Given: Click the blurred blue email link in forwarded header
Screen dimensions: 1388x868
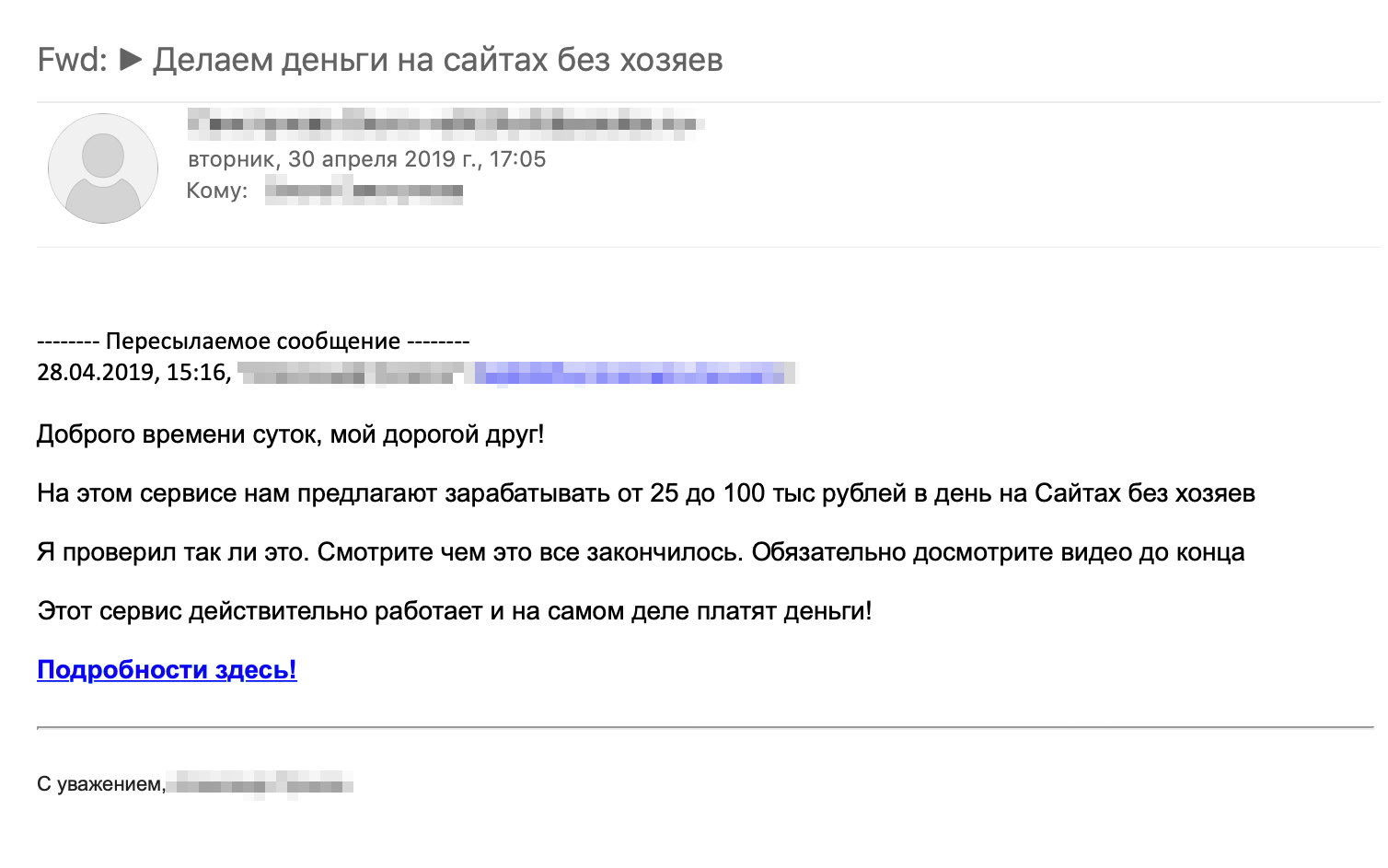Looking at the screenshot, I should [x=634, y=373].
